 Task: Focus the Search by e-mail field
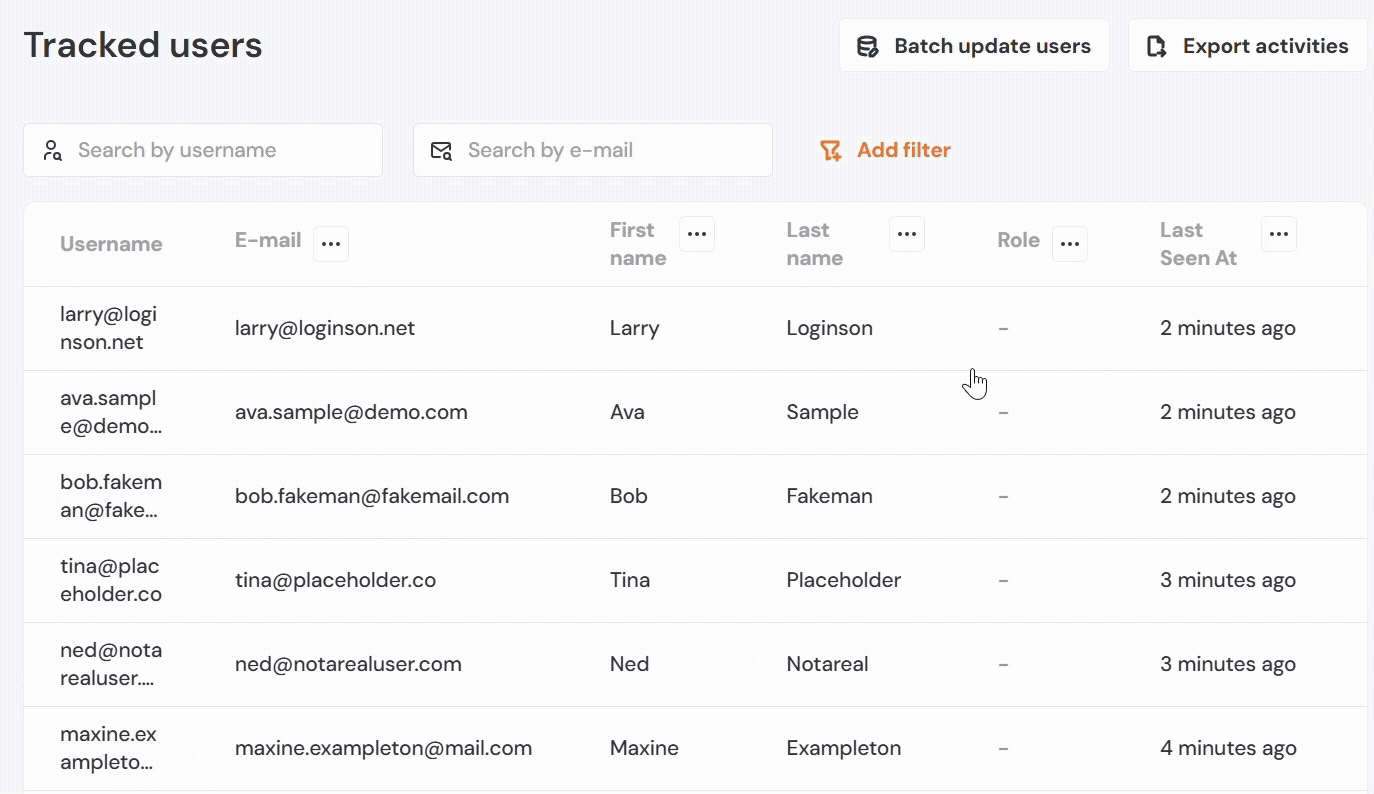click(x=610, y=150)
